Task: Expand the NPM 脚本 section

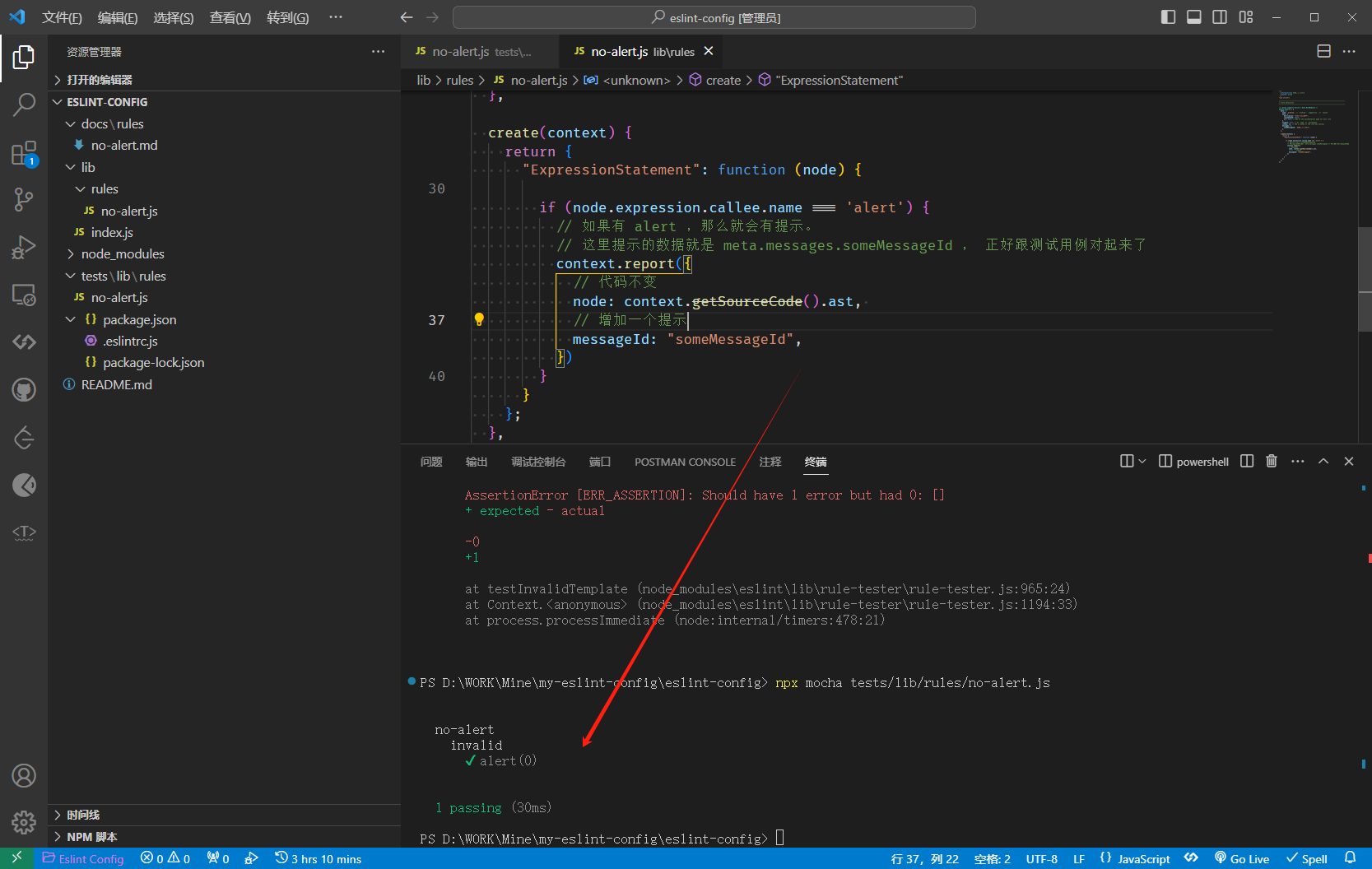Action: (224, 837)
